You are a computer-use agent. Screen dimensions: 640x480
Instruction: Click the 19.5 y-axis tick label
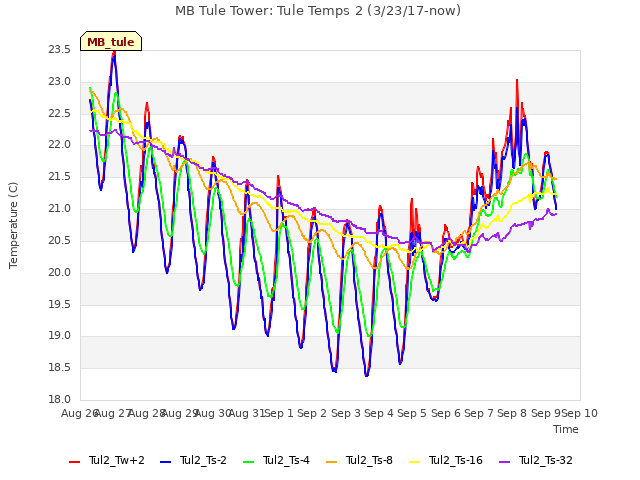pyautogui.click(x=60, y=304)
